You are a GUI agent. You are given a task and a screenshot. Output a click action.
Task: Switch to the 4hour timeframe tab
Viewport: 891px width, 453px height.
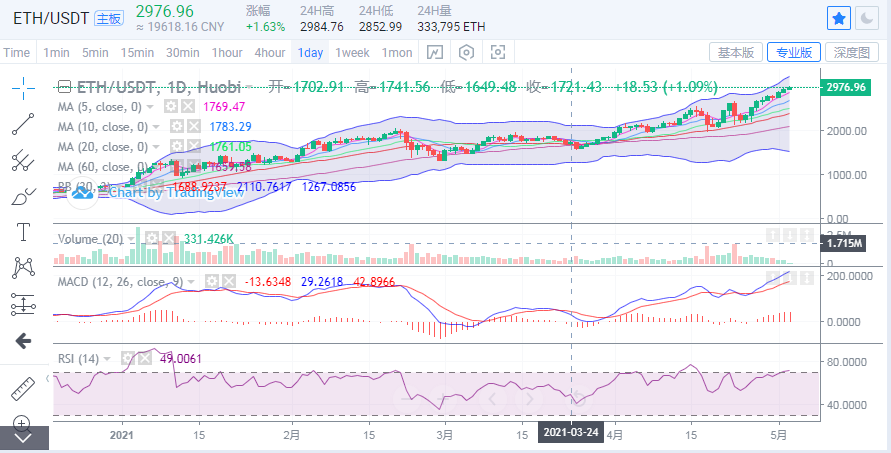click(x=270, y=53)
